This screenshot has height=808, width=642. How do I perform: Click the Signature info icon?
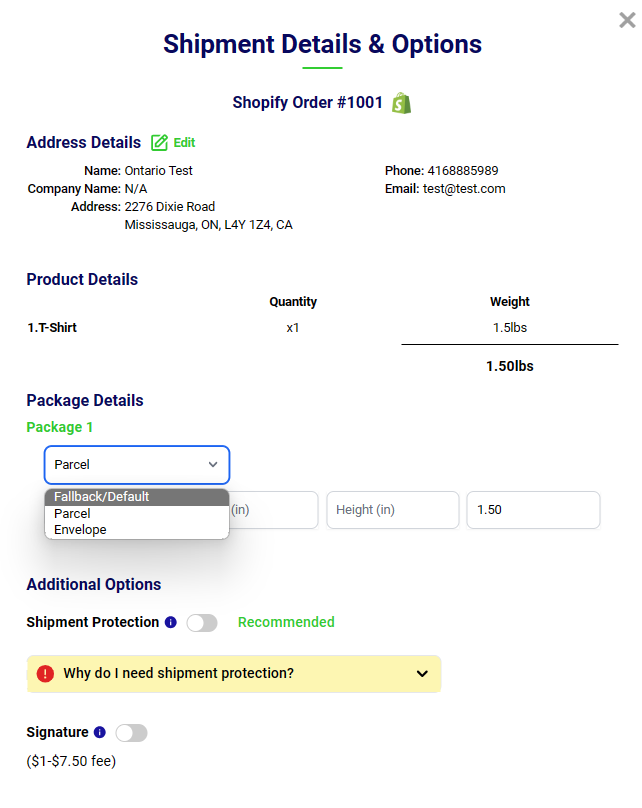[99, 733]
